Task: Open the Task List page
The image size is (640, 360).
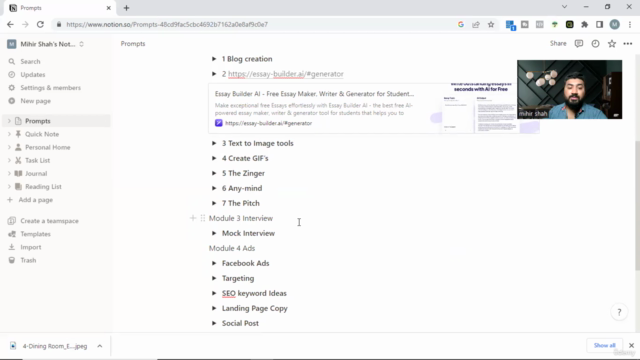Action: 37,160
